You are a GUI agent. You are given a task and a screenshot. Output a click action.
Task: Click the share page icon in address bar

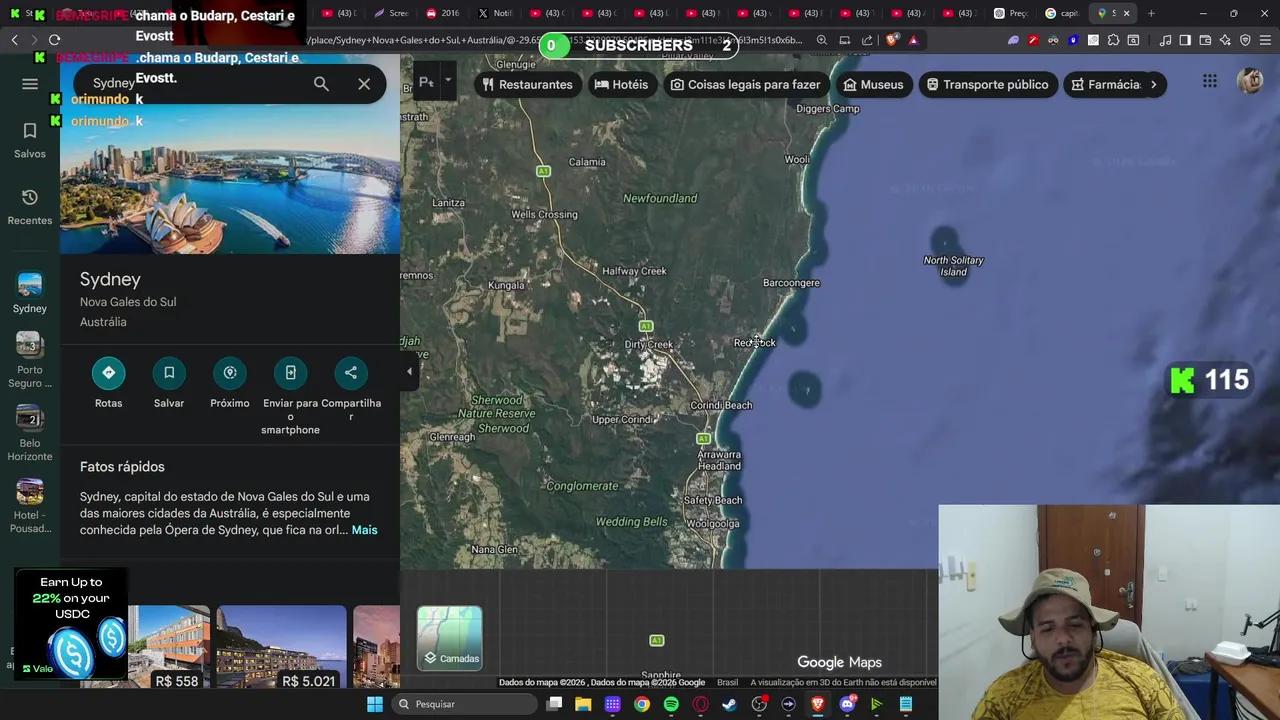(866, 40)
